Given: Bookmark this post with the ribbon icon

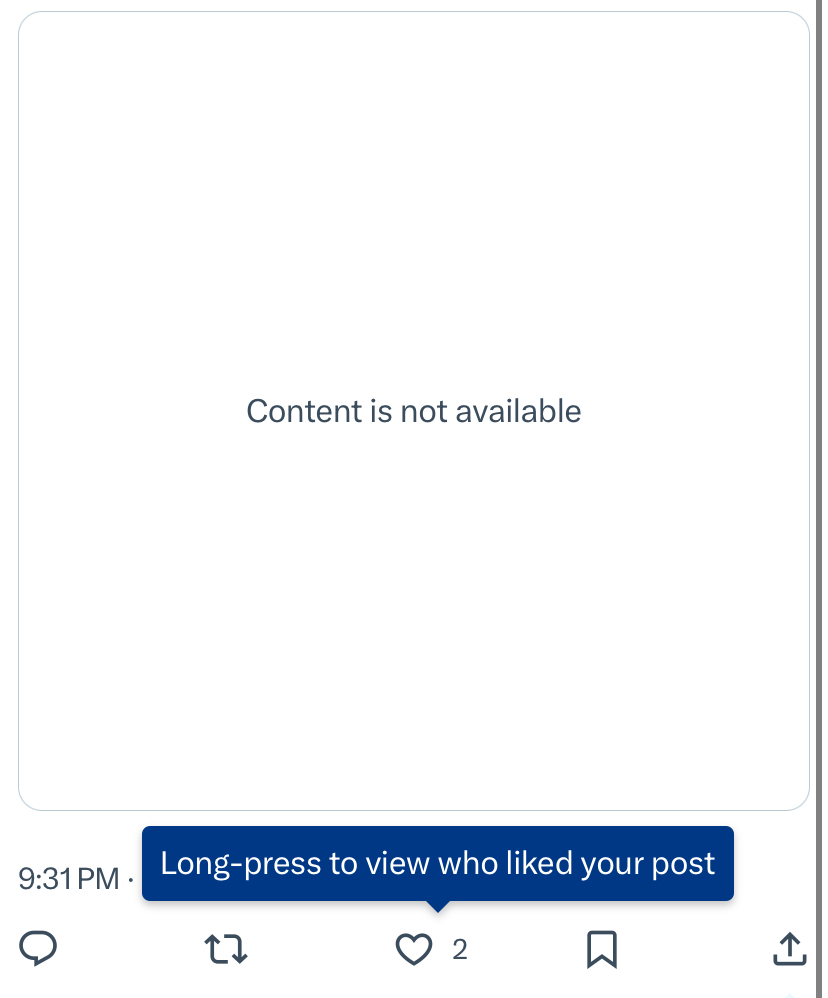Looking at the screenshot, I should [601, 949].
